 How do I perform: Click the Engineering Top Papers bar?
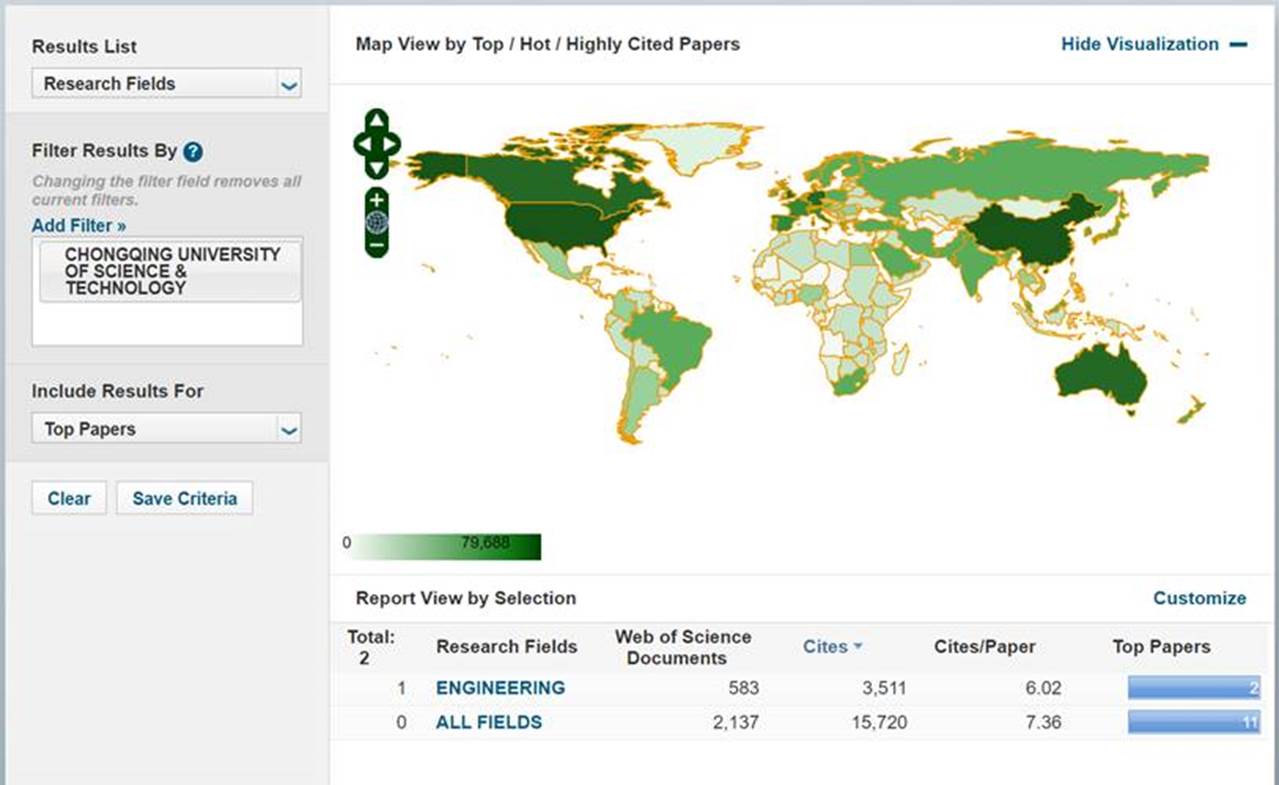pos(1193,688)
